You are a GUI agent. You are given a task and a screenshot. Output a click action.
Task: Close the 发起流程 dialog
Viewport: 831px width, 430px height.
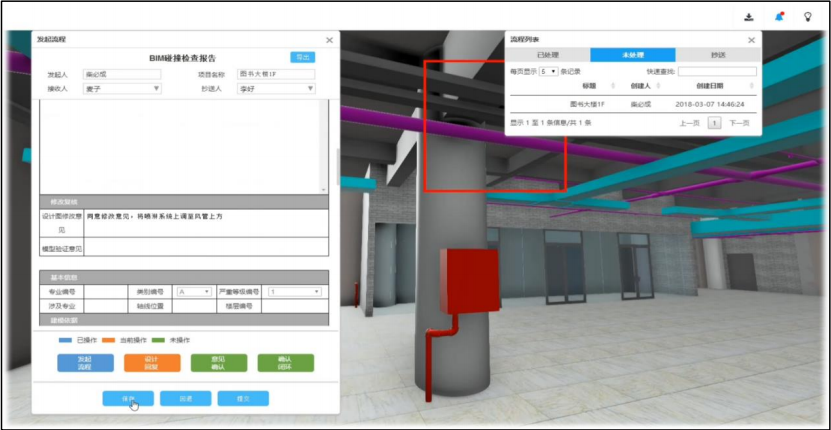click(330, 40)
